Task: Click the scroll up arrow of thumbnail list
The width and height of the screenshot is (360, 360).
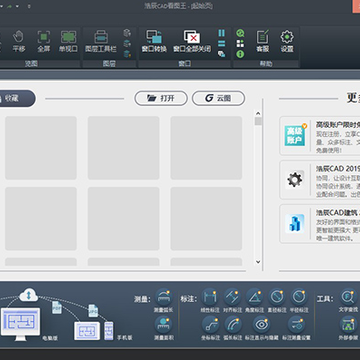Action: pyautogui.click(x=258, y=113)
